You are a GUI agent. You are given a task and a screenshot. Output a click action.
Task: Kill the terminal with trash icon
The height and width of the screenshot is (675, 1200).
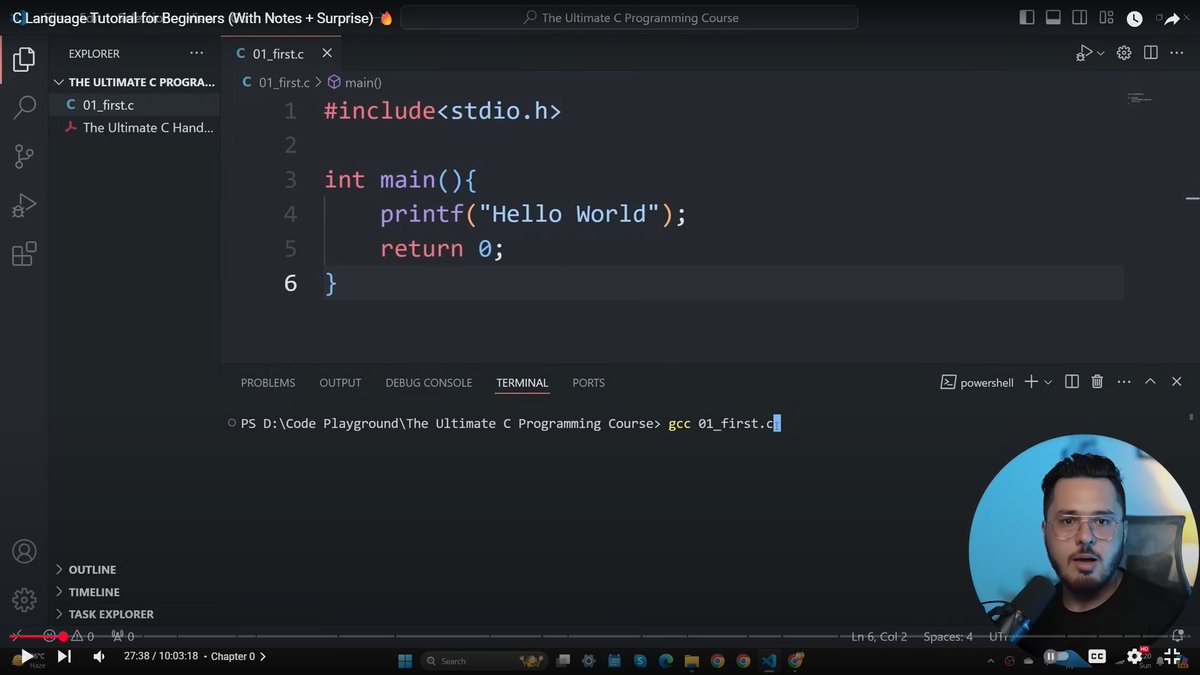tap(1097, 382)
